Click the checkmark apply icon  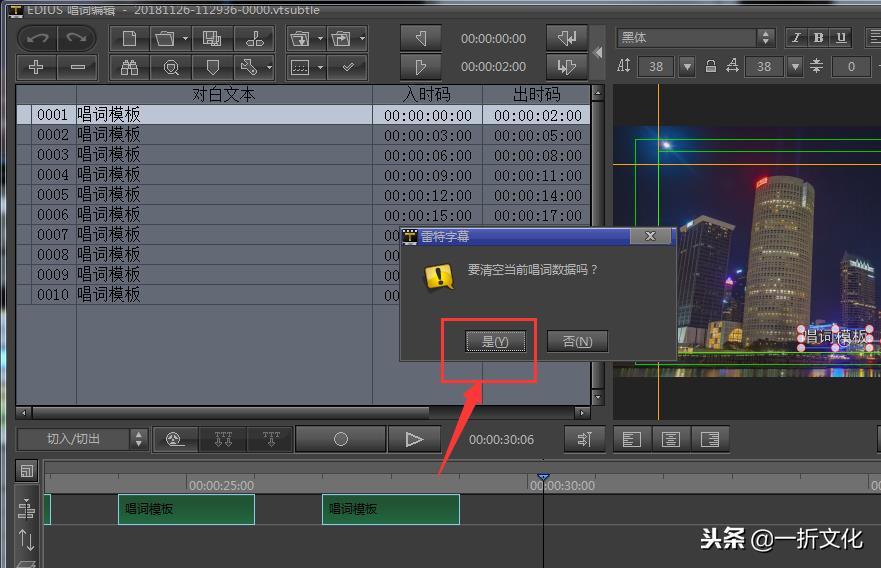[x=348, y=67]
